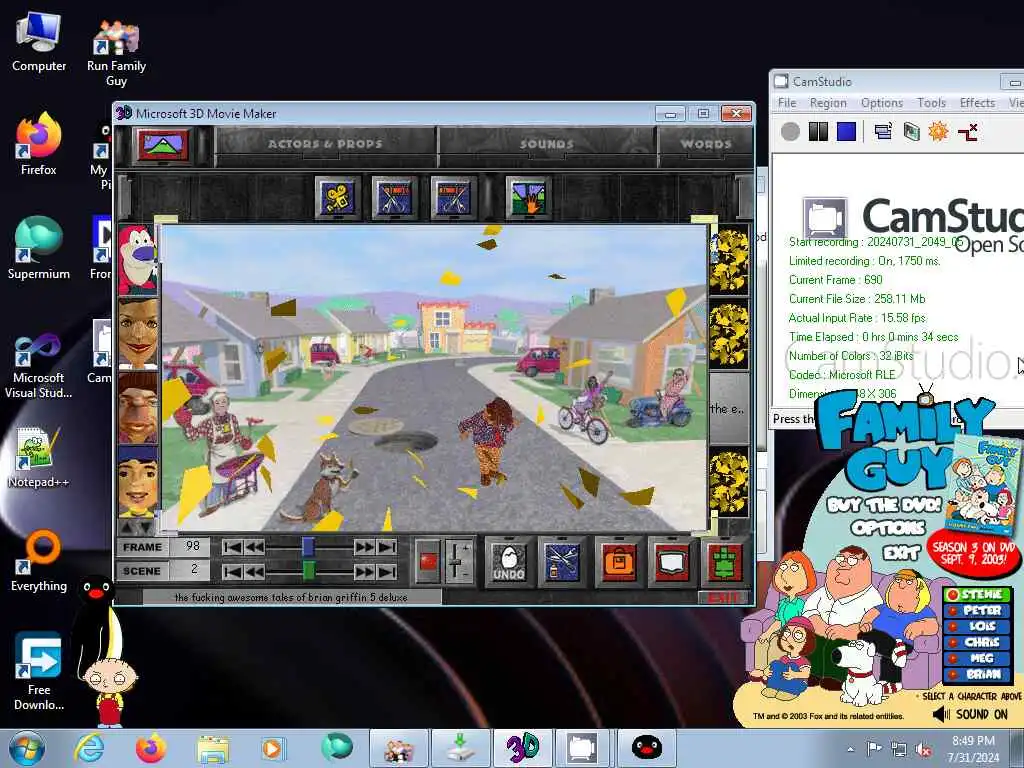Click the CamStudio pause button
Image resolution: width=1024 pixels, height=768 pixels.
[x=818, y=131]
